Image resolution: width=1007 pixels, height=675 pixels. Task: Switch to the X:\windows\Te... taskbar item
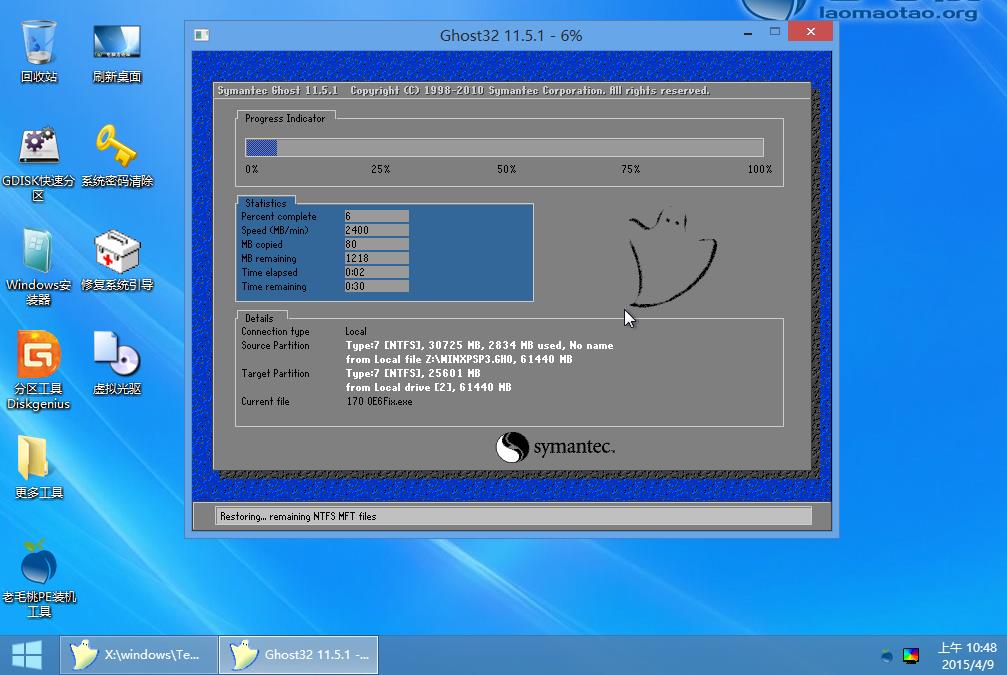137,655
